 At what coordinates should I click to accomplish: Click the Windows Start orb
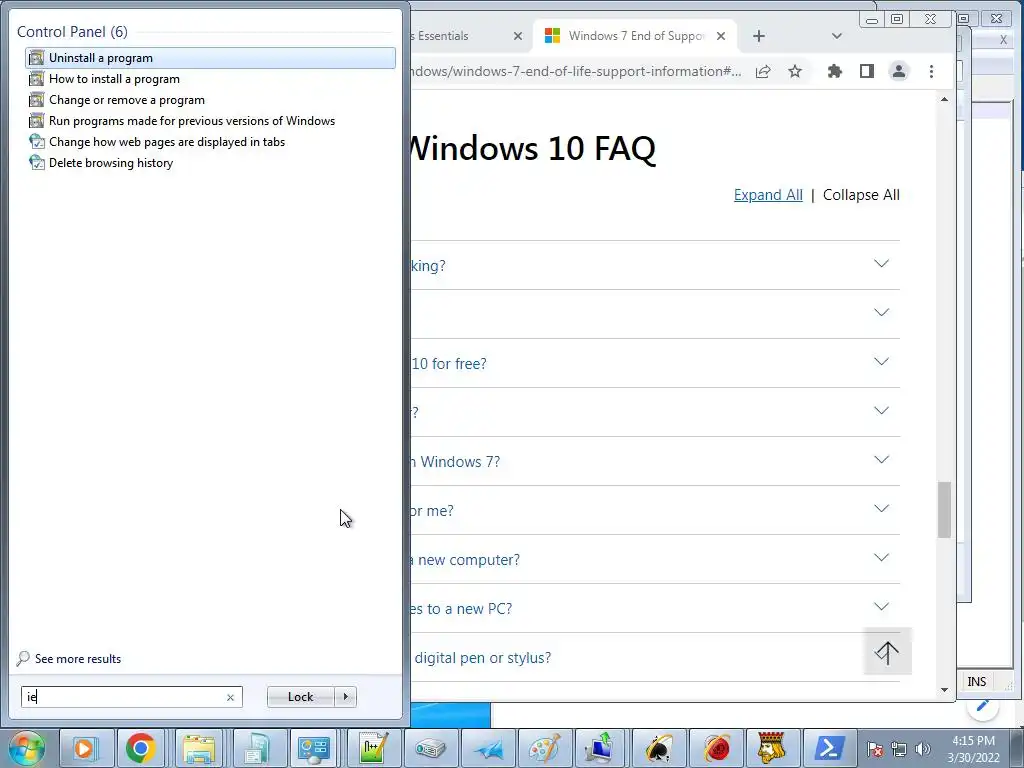26,748
